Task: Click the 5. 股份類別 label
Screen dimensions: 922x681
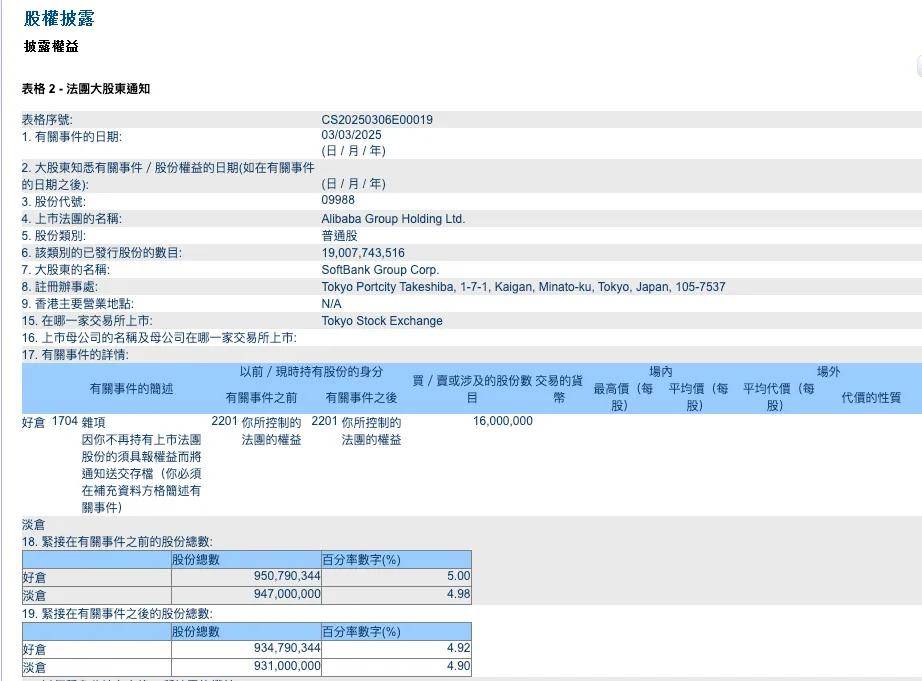Action: [x=54, y=236]
